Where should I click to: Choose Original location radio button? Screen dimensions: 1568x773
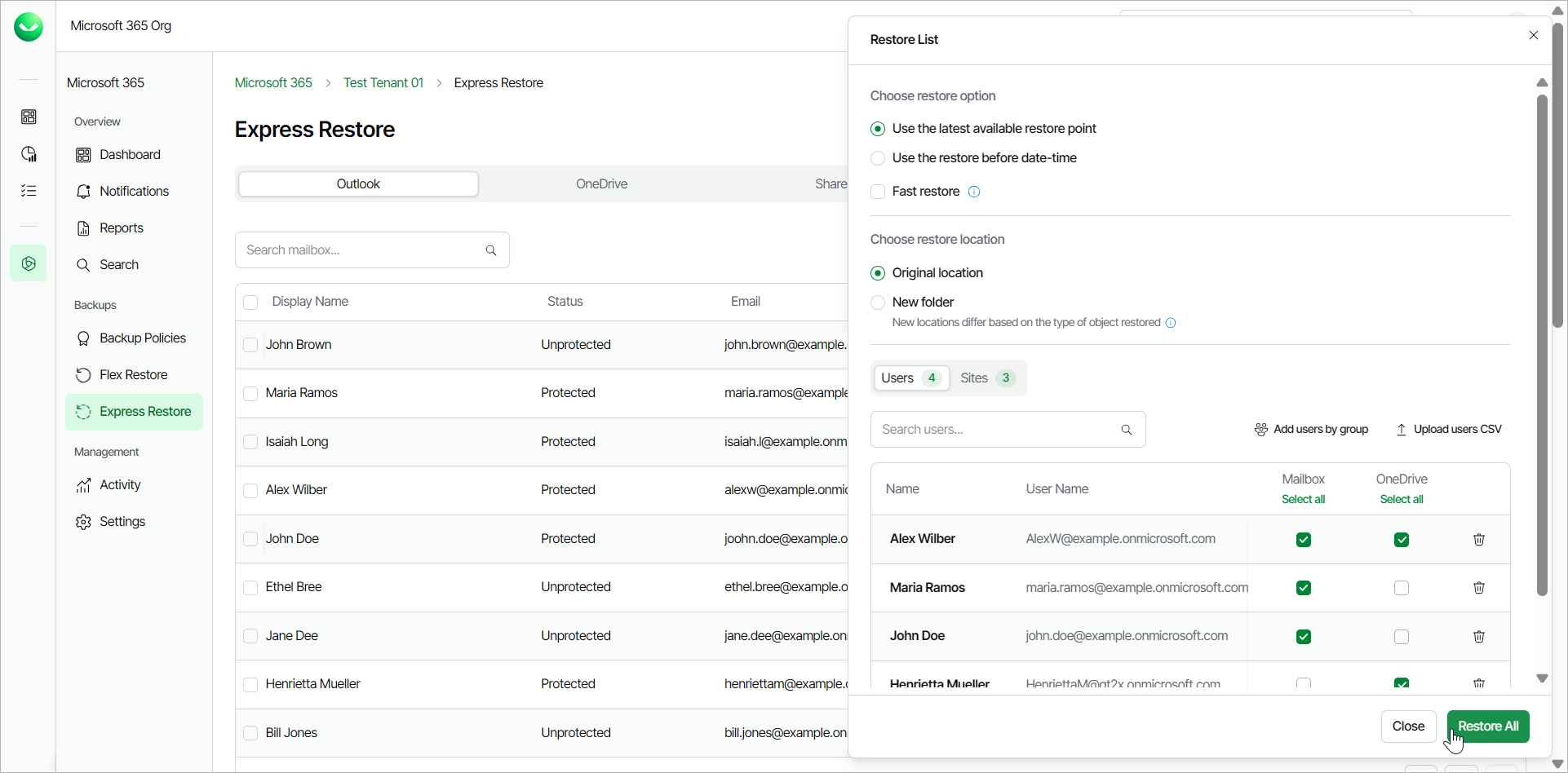click(878, 273)
